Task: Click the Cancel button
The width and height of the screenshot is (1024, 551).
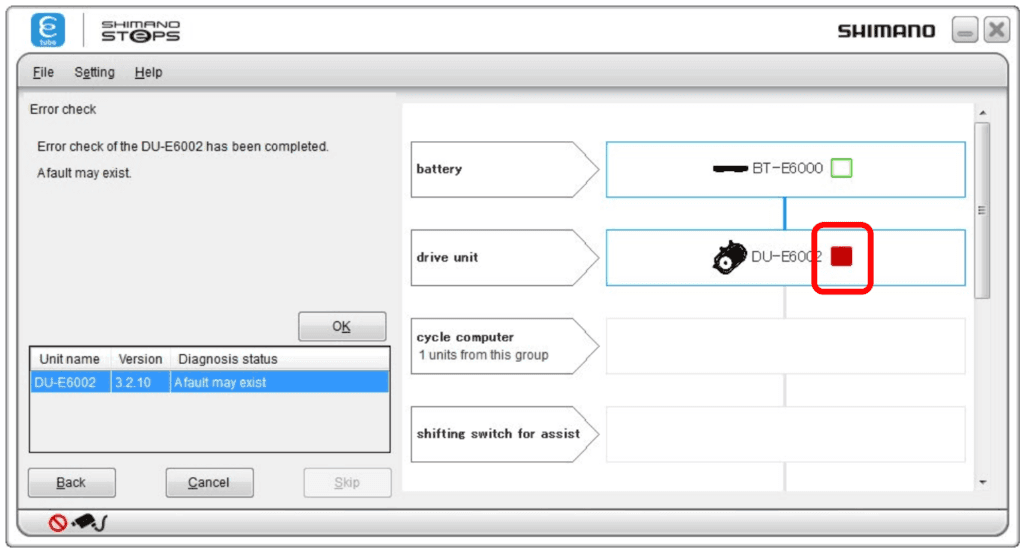Action: [209, 483]
